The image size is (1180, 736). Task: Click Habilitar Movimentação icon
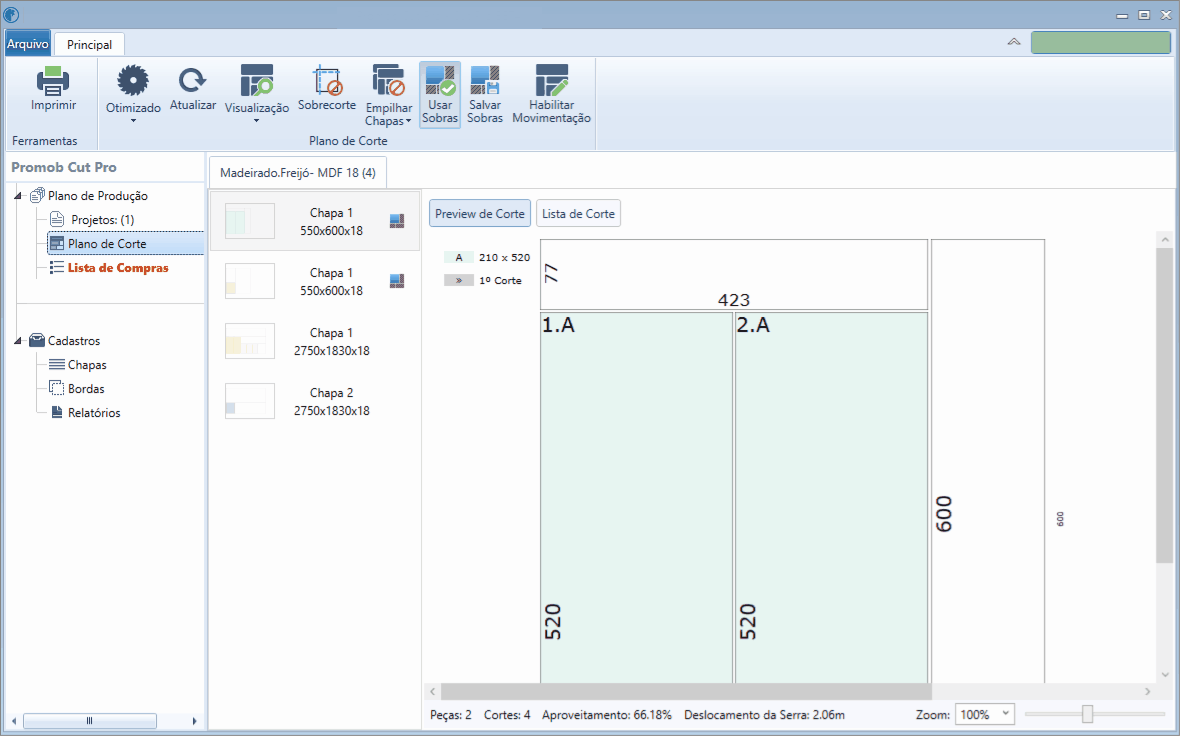coord(552,81)
